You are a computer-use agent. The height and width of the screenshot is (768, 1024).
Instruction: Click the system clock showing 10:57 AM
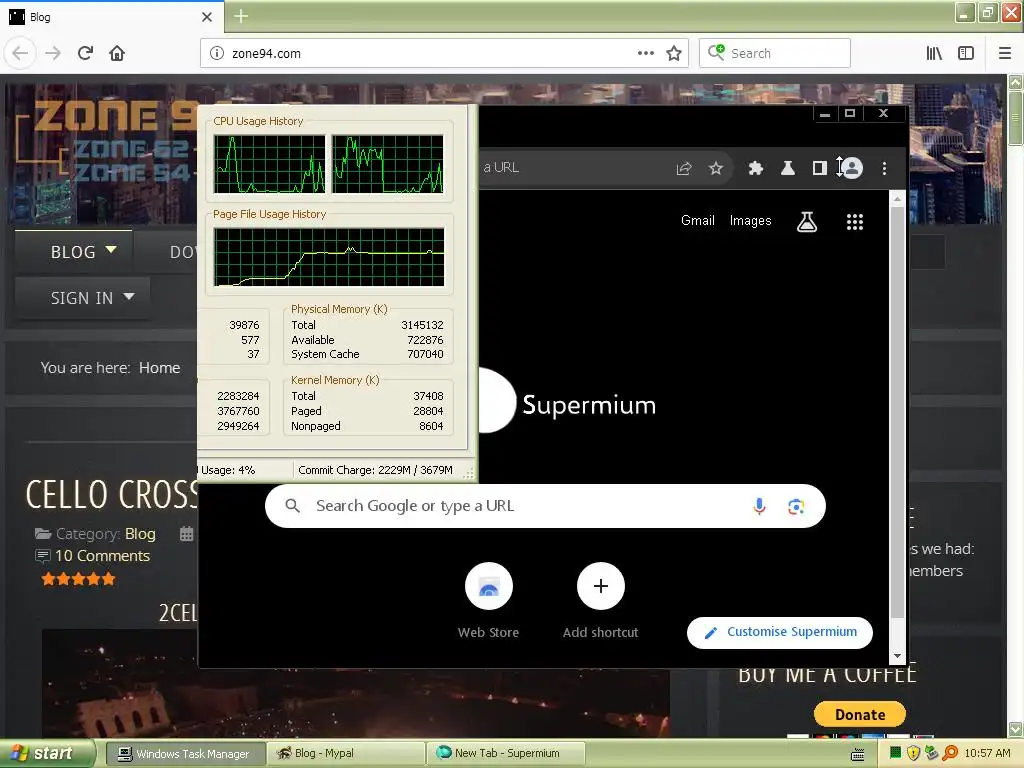tap(987, 754)
